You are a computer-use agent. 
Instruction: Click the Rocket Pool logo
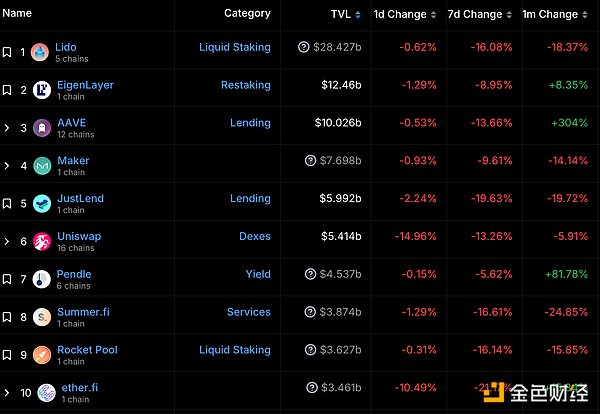41,355
